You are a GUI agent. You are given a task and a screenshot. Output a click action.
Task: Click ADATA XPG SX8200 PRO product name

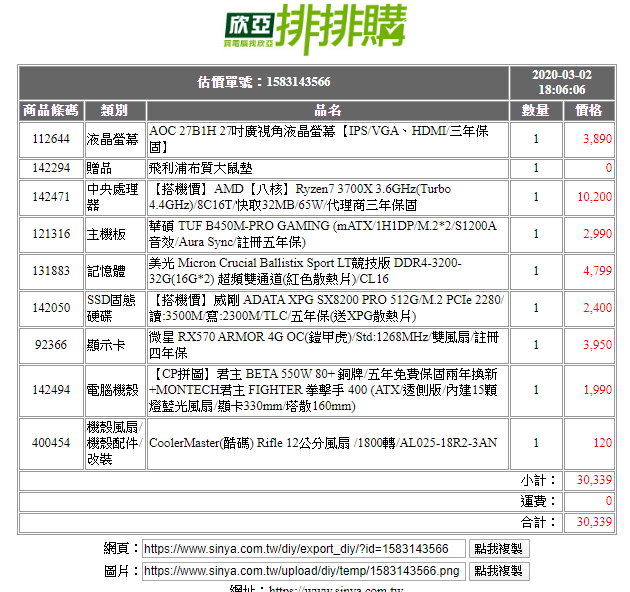326,308
